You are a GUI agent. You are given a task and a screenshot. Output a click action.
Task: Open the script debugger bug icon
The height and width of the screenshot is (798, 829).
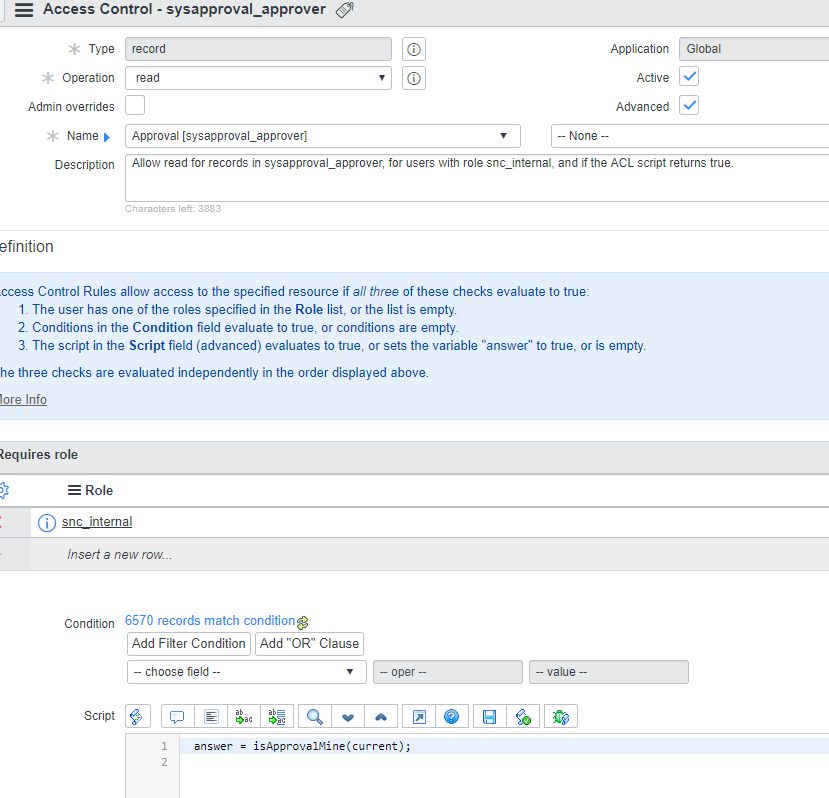(561, 716)
